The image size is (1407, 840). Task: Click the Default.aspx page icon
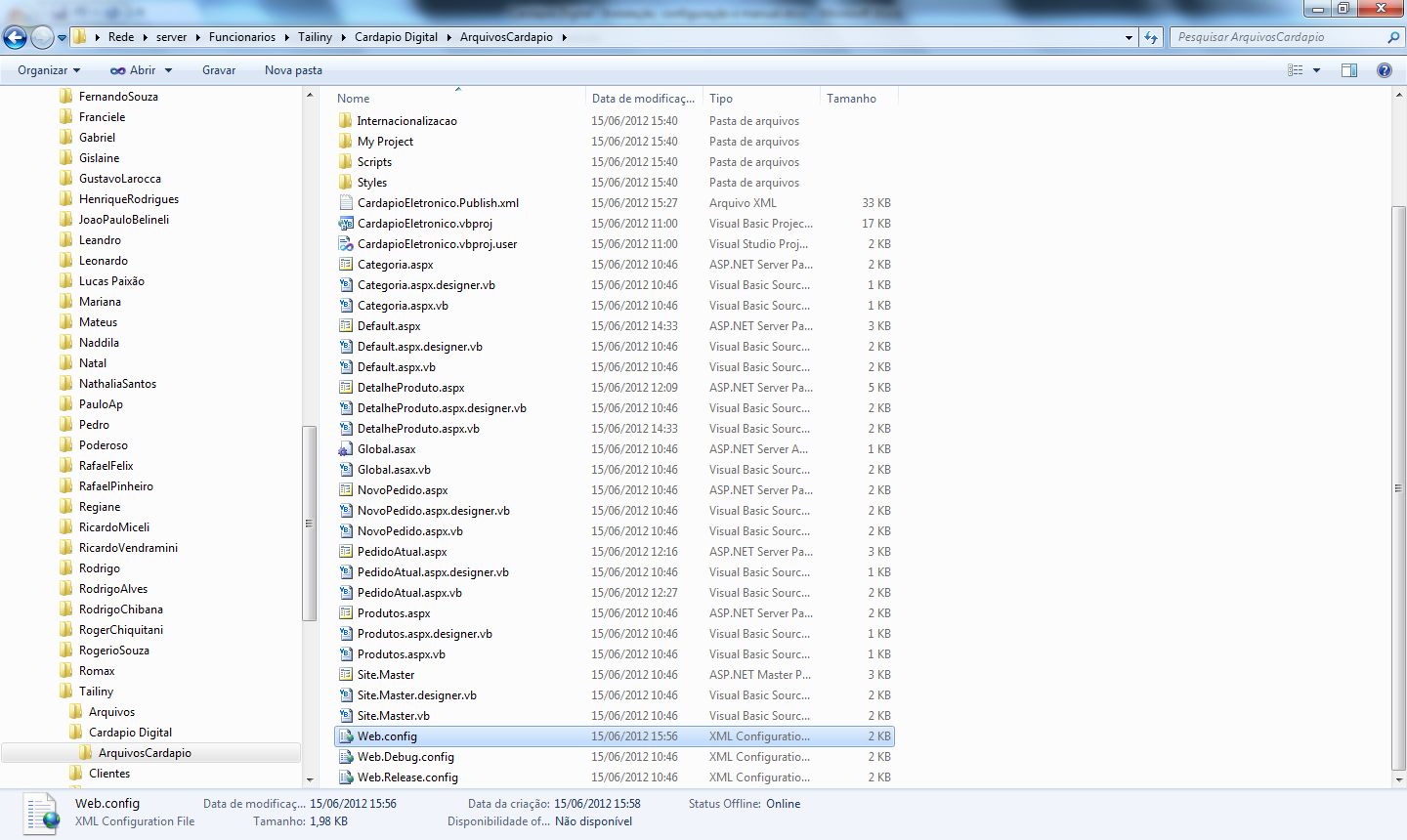[345, 326]
